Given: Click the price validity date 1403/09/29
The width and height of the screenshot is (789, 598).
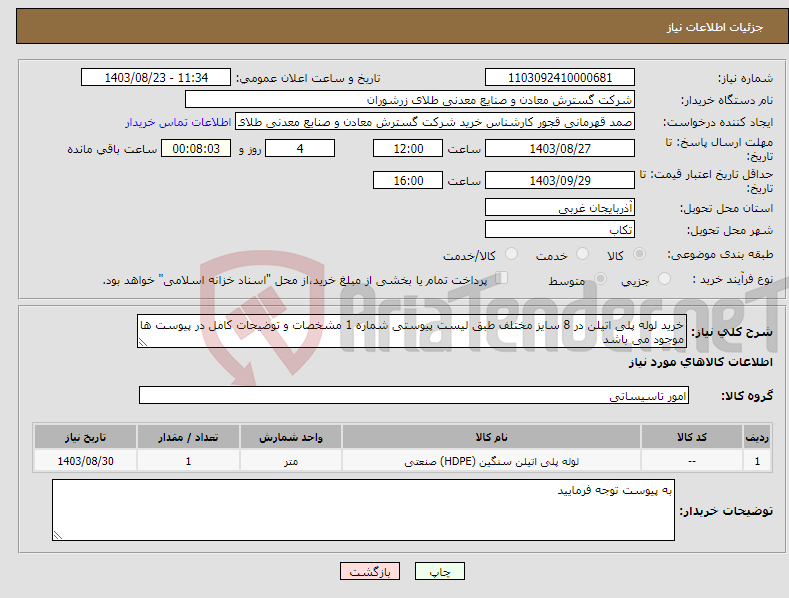Looking at the screenshot, I should (560, 180).
